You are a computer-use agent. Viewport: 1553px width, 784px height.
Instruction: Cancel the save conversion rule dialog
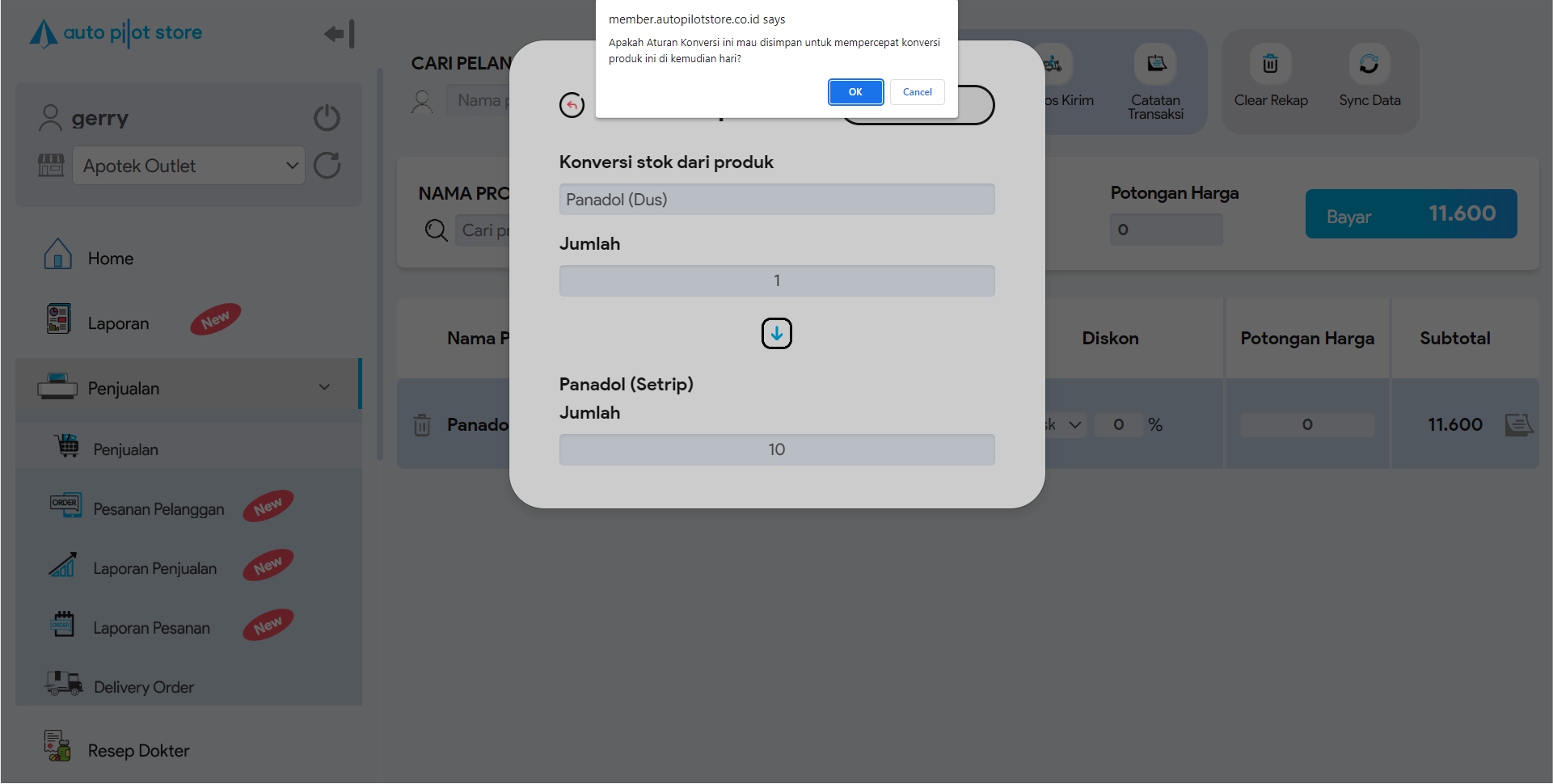pos(917,92)
